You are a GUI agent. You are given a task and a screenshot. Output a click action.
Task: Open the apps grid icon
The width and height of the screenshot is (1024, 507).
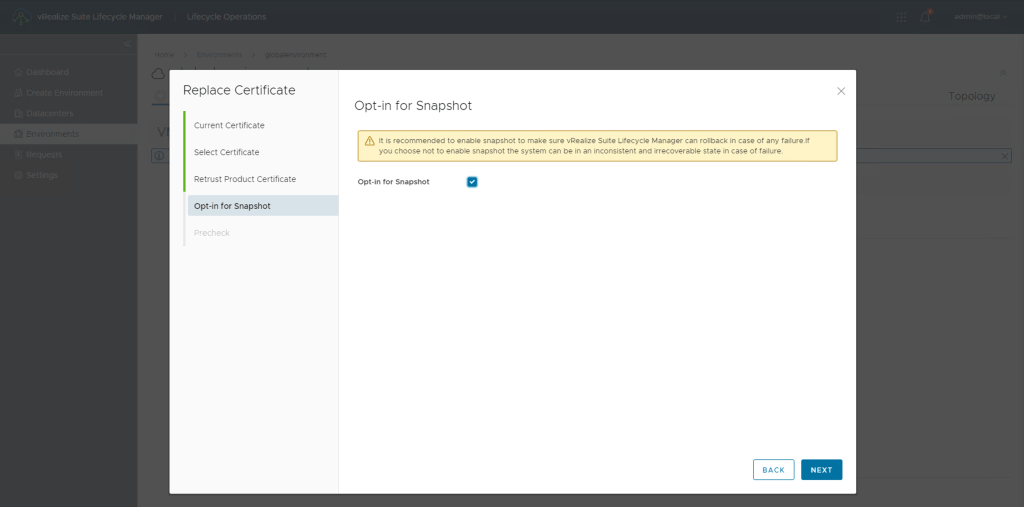coord(902,17)
